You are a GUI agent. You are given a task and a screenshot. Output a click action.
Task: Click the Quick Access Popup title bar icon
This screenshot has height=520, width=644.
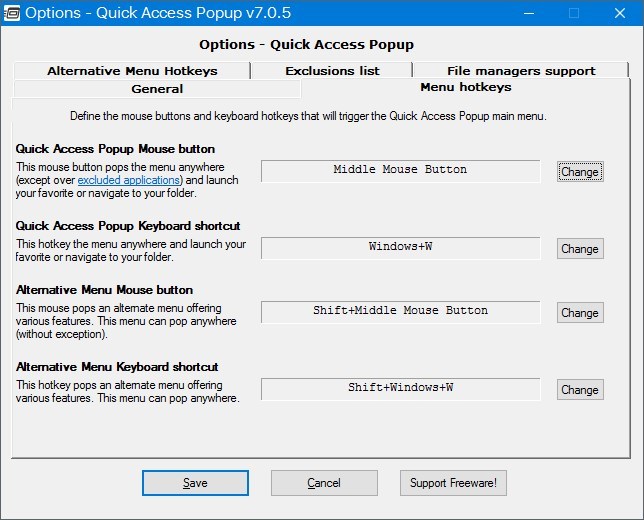pos(12,13)
